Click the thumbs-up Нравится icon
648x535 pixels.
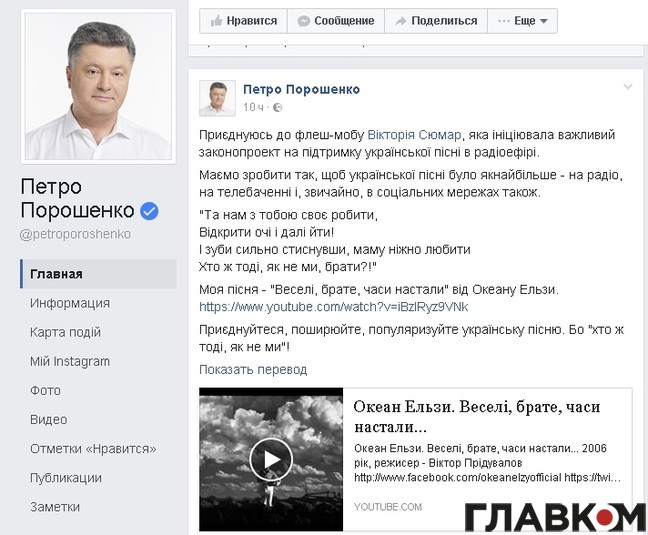tap(216, 21)
